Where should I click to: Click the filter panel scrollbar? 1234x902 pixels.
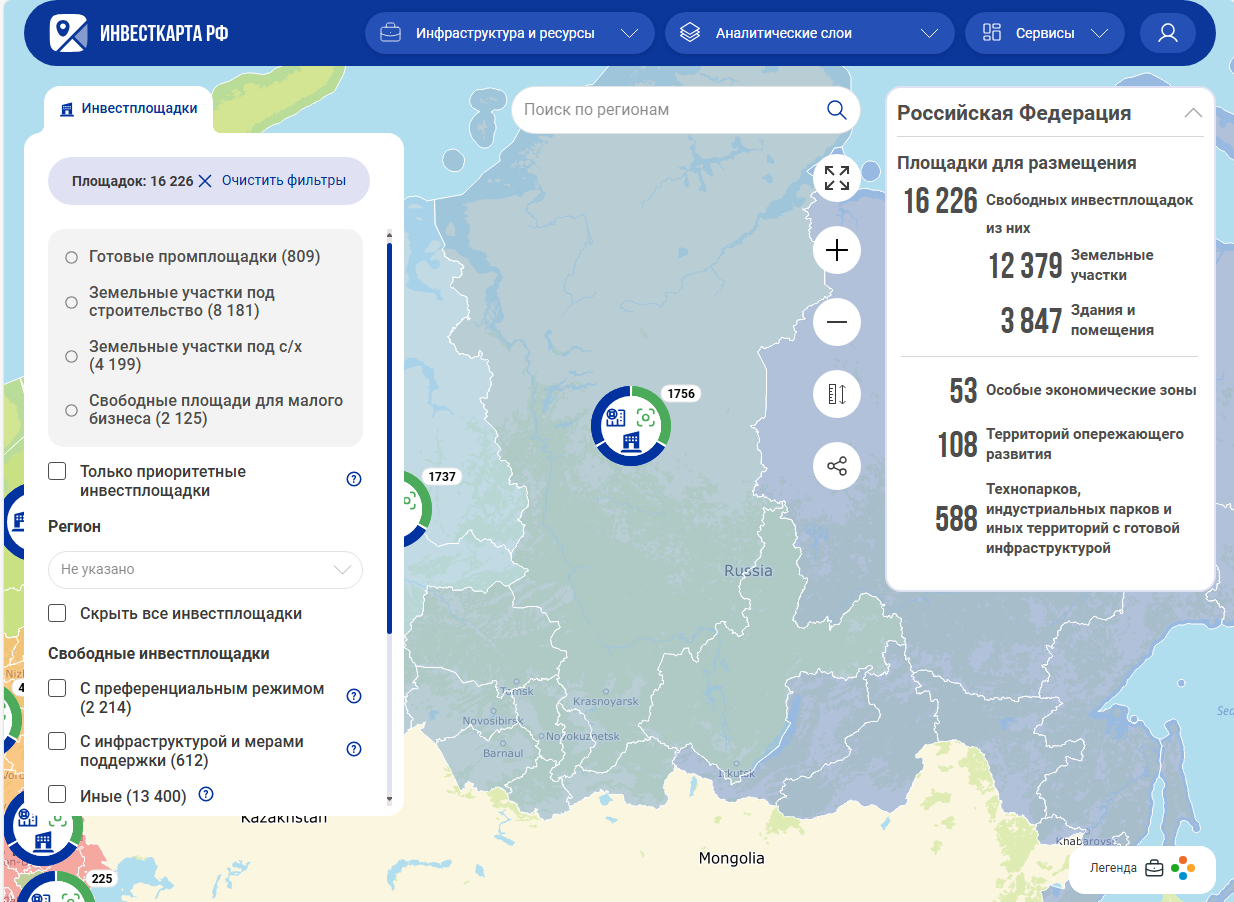390,438
